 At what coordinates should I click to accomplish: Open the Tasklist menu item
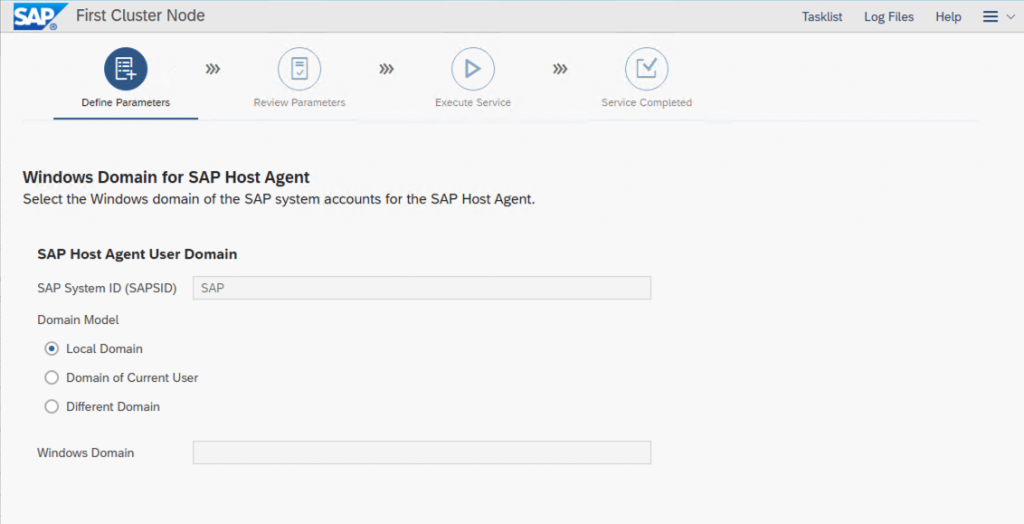point(822,17)
